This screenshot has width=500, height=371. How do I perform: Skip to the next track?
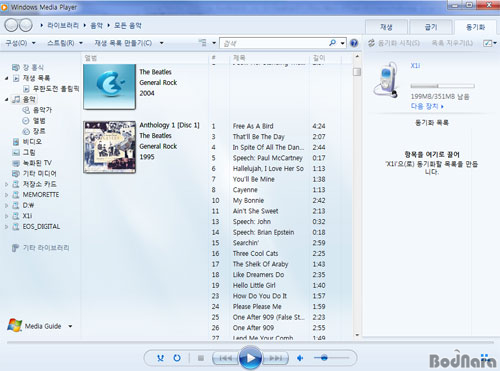[276, 358]
